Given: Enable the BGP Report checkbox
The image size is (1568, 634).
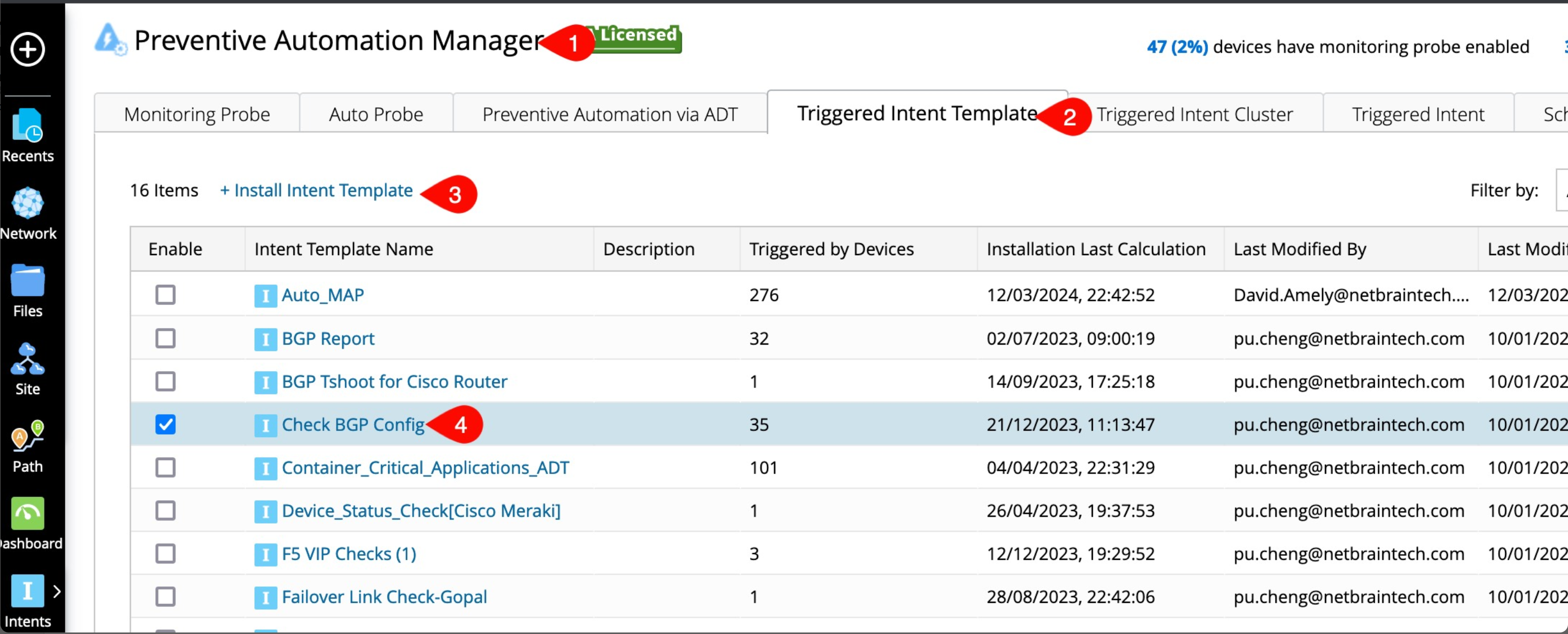Looking at the screenshot, I should [166, 338].
